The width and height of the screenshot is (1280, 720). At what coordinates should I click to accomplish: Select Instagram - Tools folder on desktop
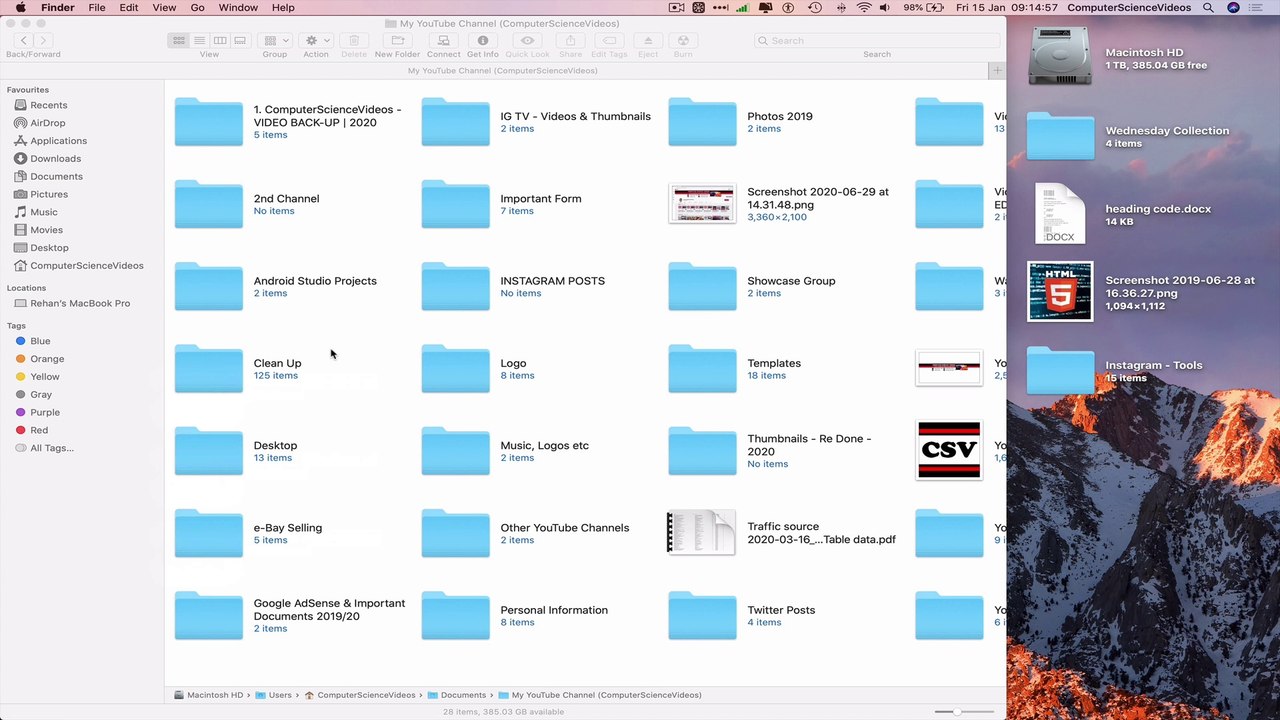(1060, 371)
